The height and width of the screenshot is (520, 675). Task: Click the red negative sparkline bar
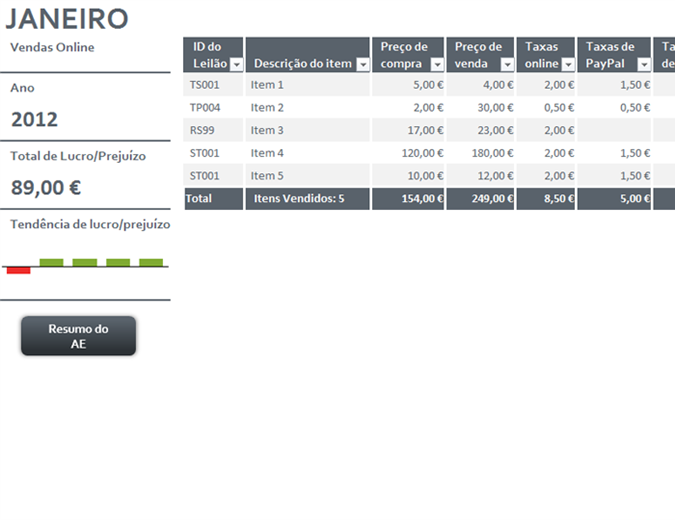click(x=19, y=270)
